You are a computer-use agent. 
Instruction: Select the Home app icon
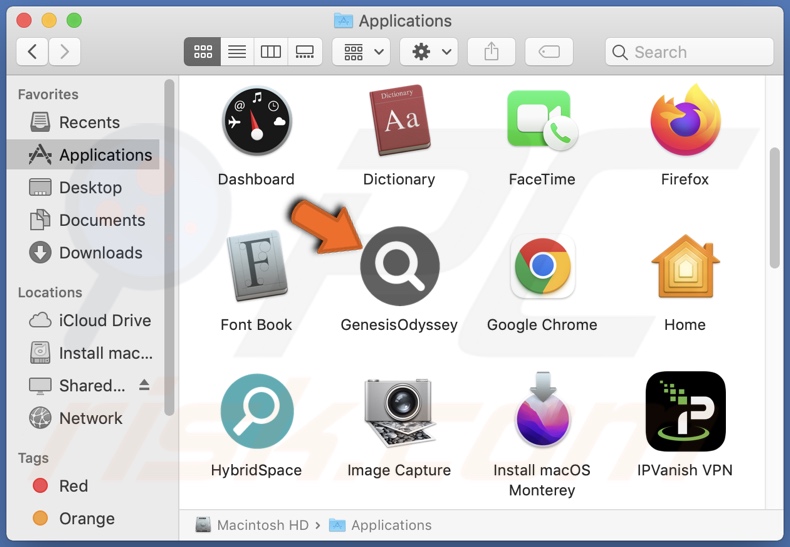click(685, 266)
